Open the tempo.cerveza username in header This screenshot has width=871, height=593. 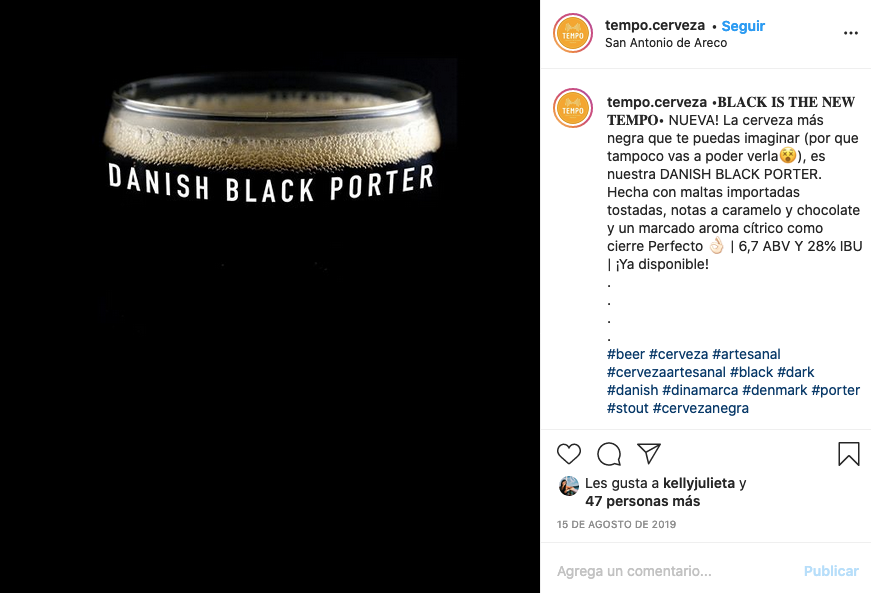pos(654,26)
